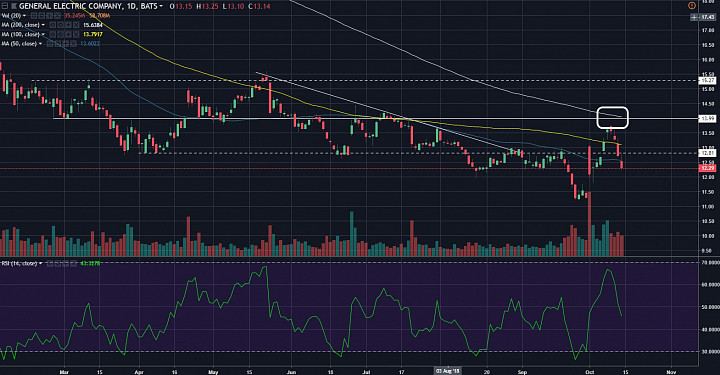
Task: Click the Vol (20) indicator label
Action: coord(11,16)
